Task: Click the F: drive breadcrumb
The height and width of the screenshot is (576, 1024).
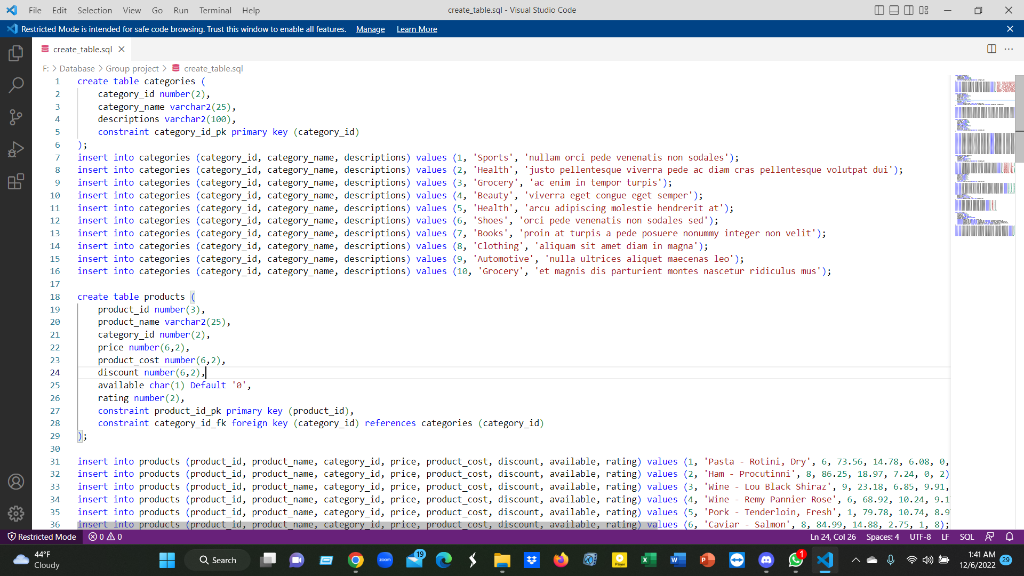Action: [46, 69]
